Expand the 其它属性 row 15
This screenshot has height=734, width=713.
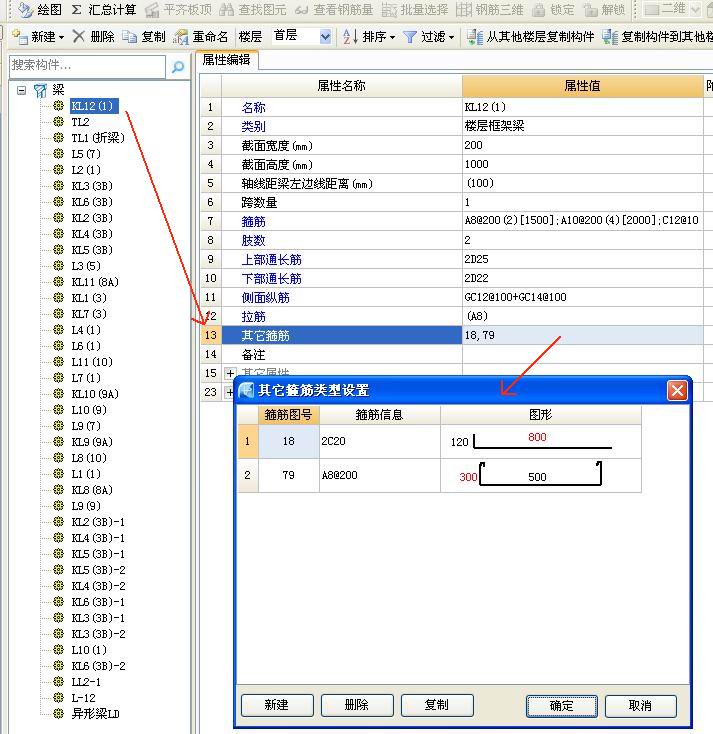coord(230,373)
